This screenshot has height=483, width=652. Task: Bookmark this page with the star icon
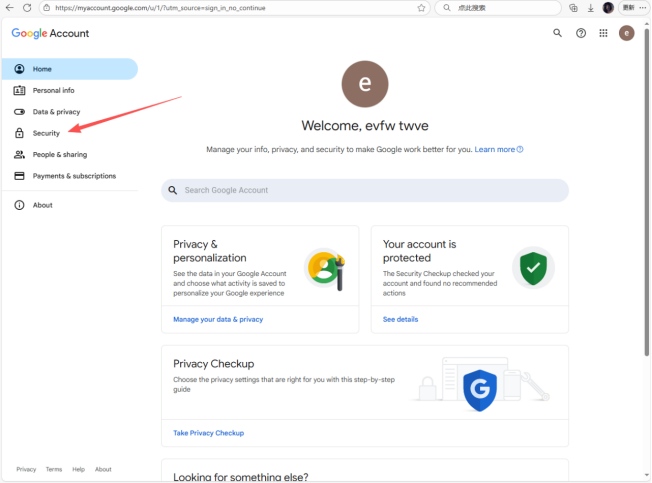point(421,7)
